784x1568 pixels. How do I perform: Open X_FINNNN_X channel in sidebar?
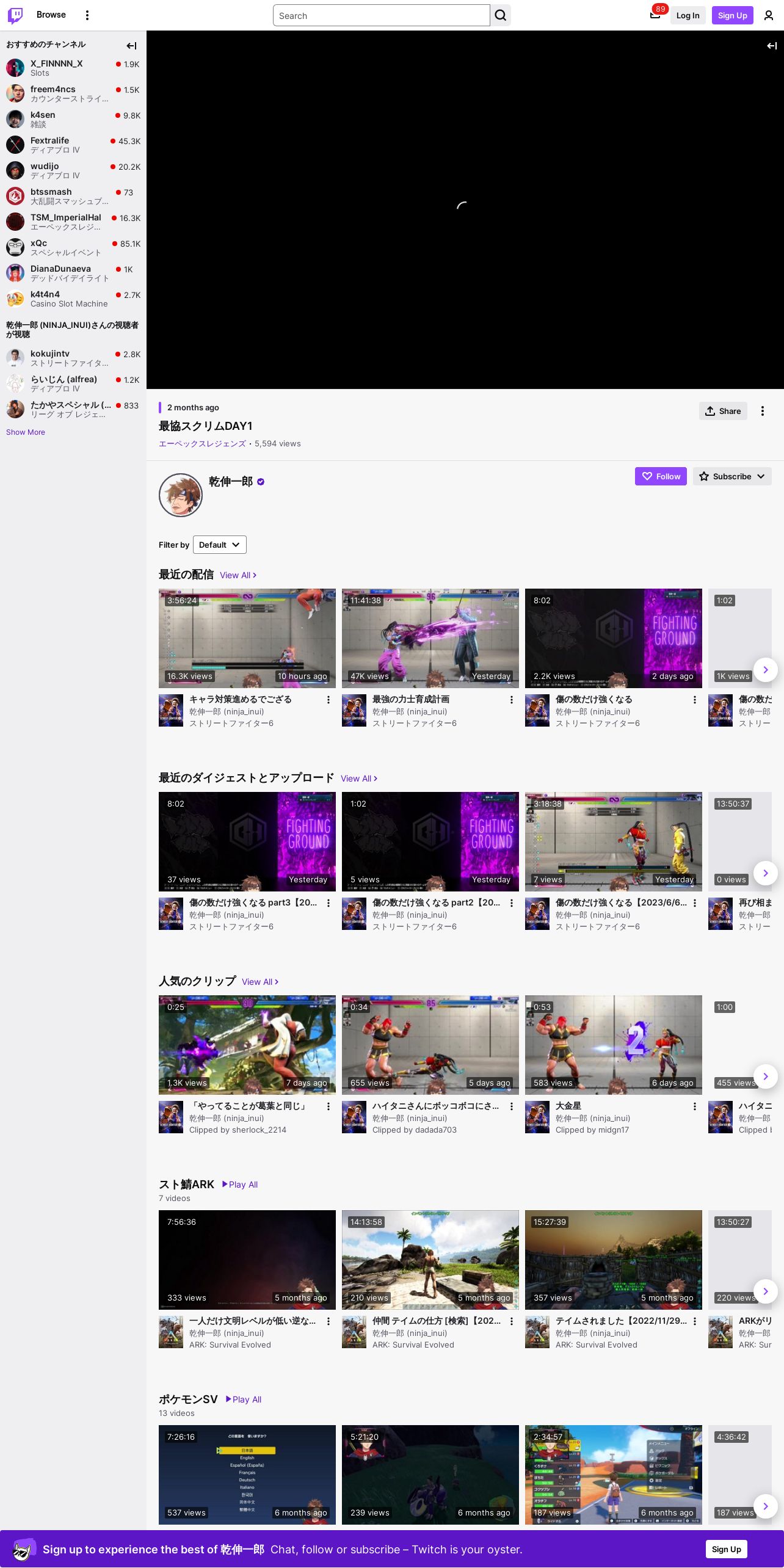[x=73, y=68]
